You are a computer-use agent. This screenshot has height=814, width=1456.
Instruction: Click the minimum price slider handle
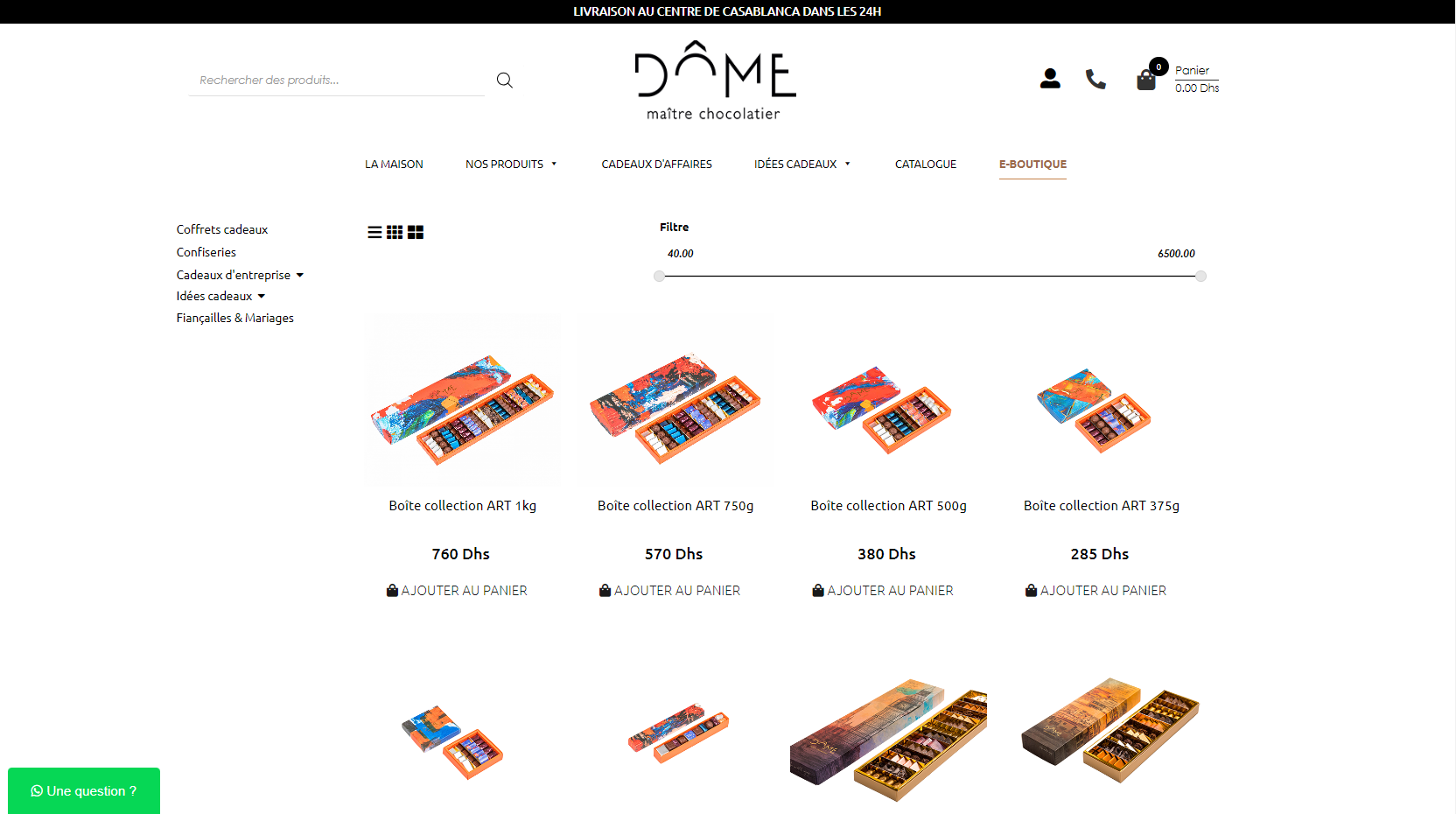[659, 276]
